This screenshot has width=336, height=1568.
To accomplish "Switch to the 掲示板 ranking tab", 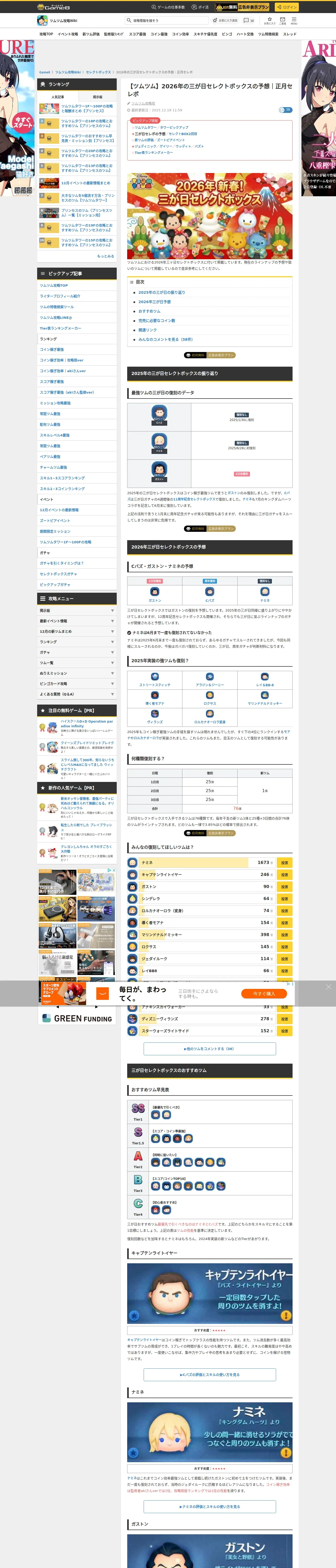I will [x=98, y=97].
